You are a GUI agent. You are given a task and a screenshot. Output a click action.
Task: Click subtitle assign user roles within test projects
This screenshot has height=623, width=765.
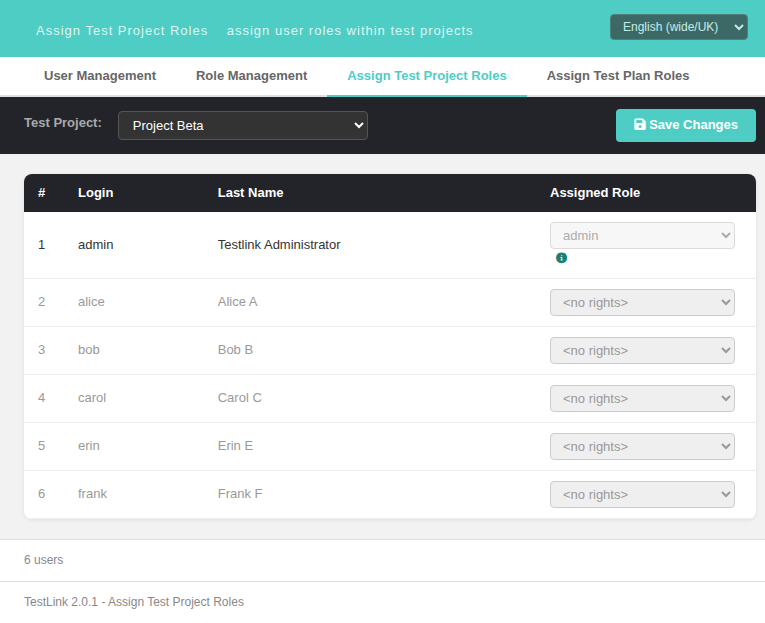tap(350, 31)
